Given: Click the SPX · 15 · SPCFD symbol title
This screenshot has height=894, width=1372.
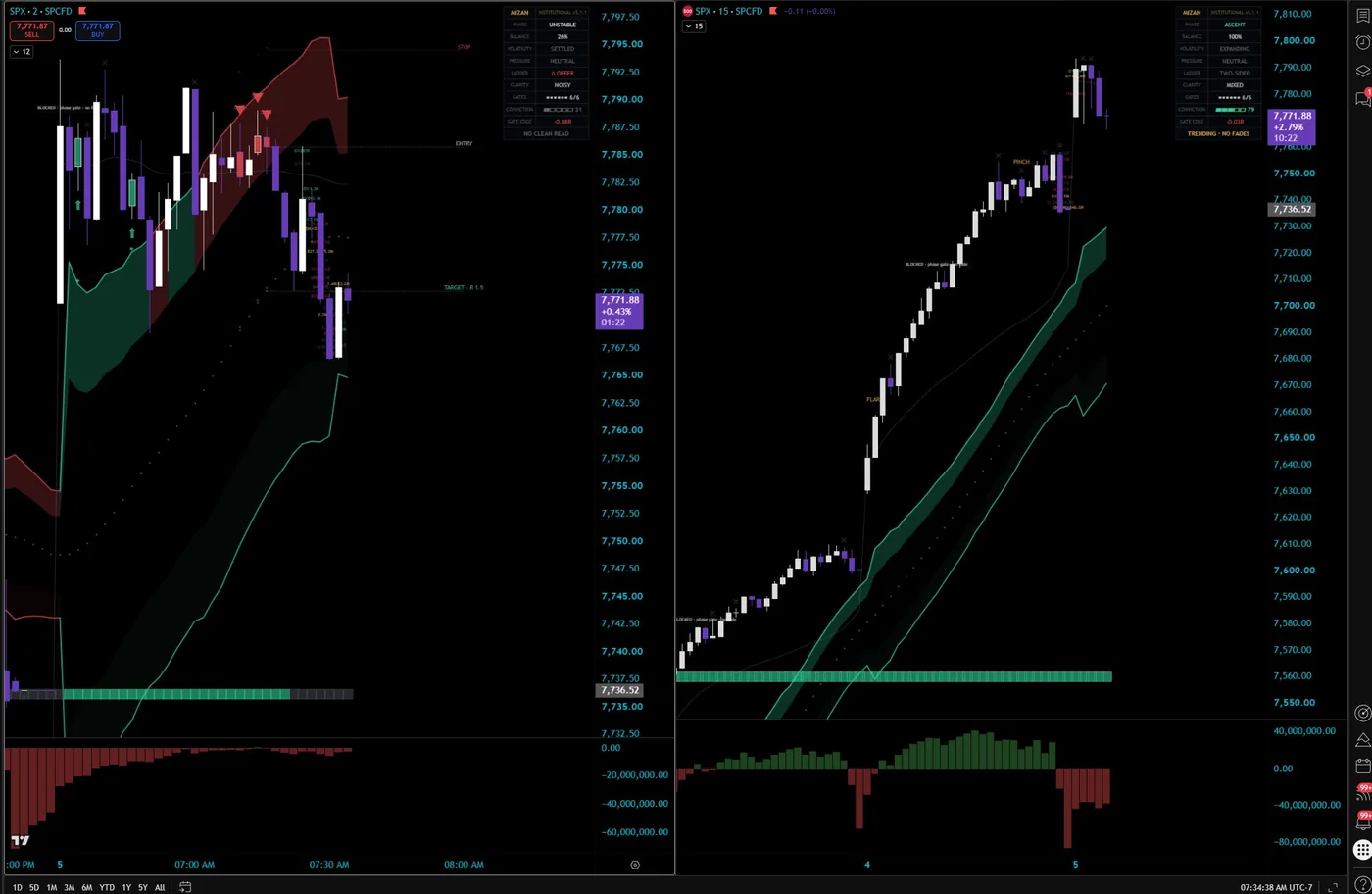Looking at the screenshot, I should click(729, 11).
